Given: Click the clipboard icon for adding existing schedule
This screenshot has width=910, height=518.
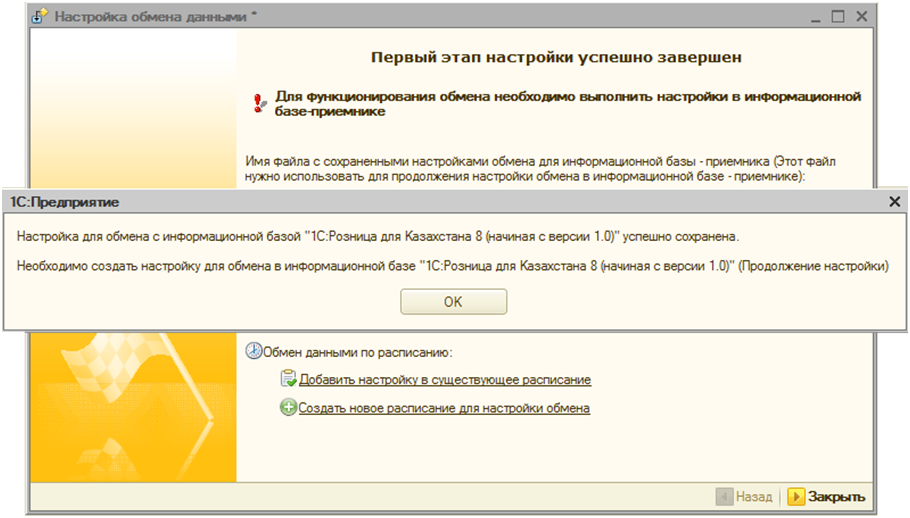Looking at the screenshot, I should 288,380.
